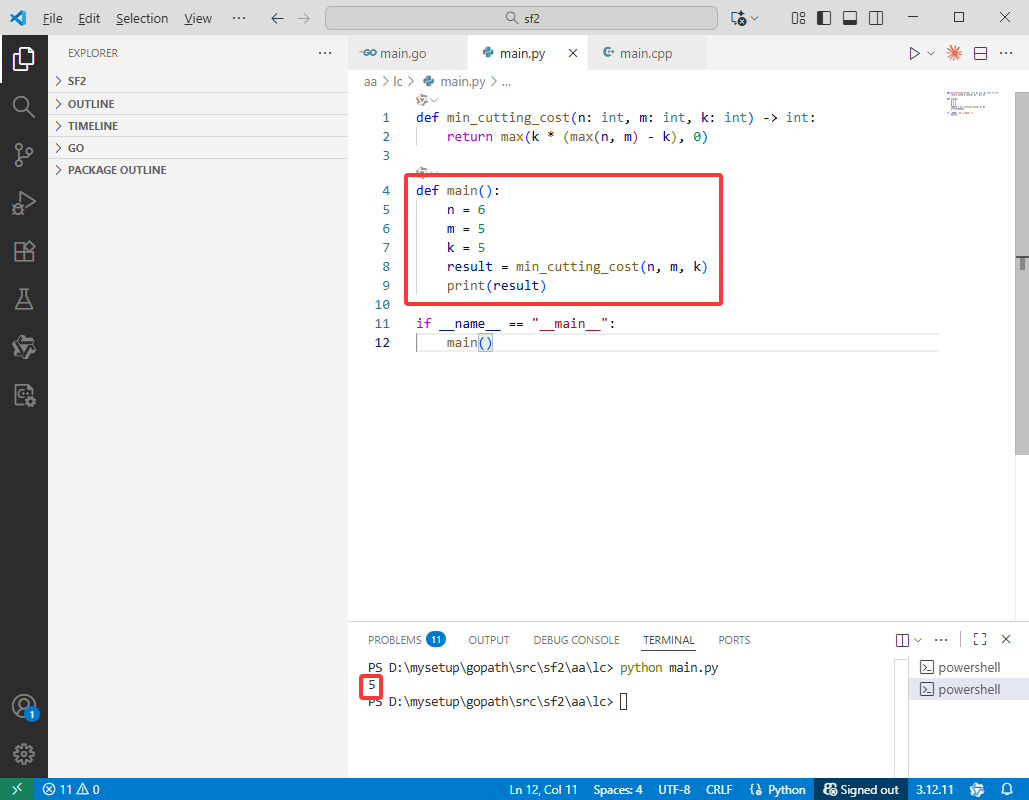Image resolution: width=1029 pixels, height=800 pixels.
Task: Expand the TIMELINE section
Action: click(198, 125)
